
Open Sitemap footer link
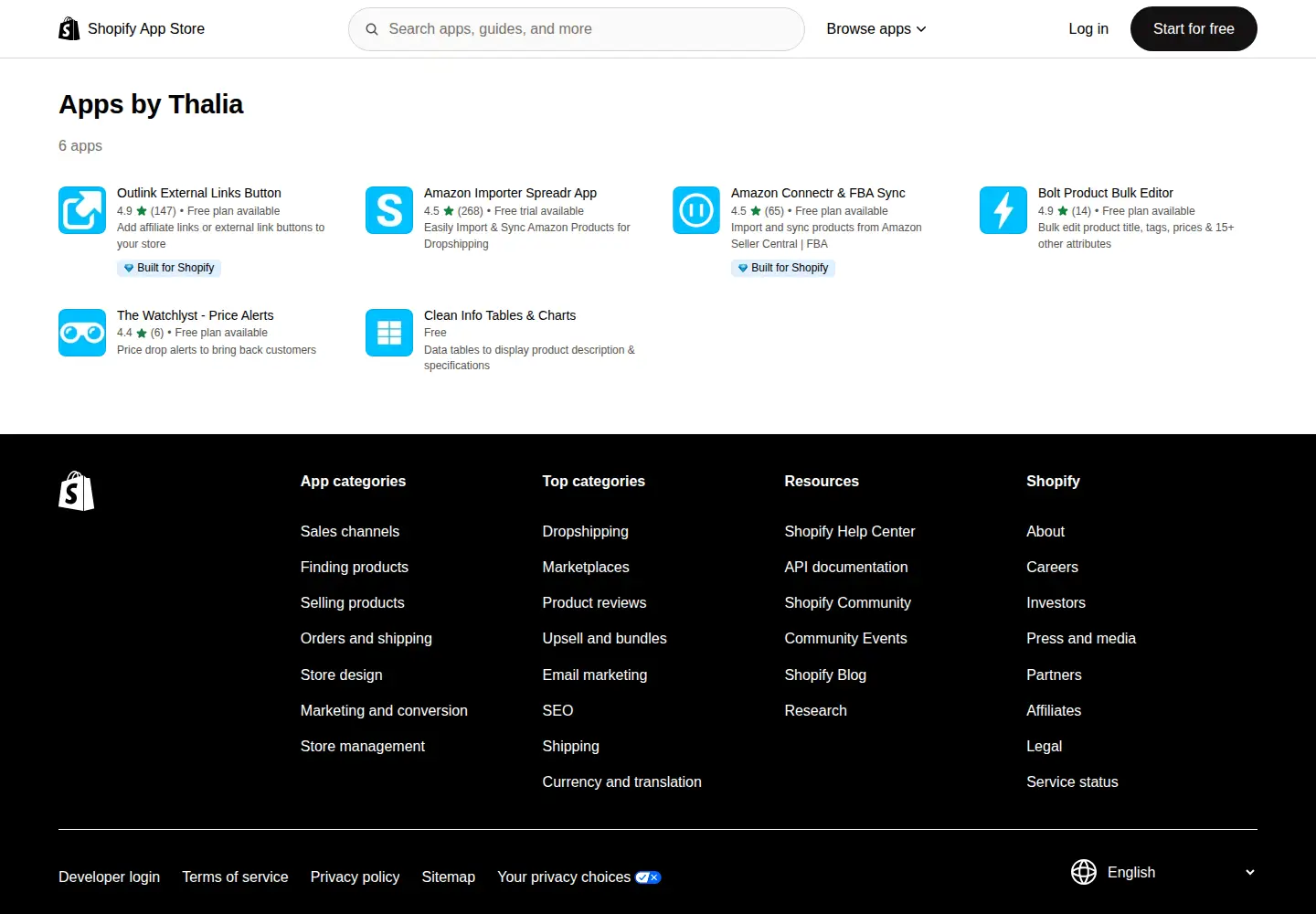point(449,877)
